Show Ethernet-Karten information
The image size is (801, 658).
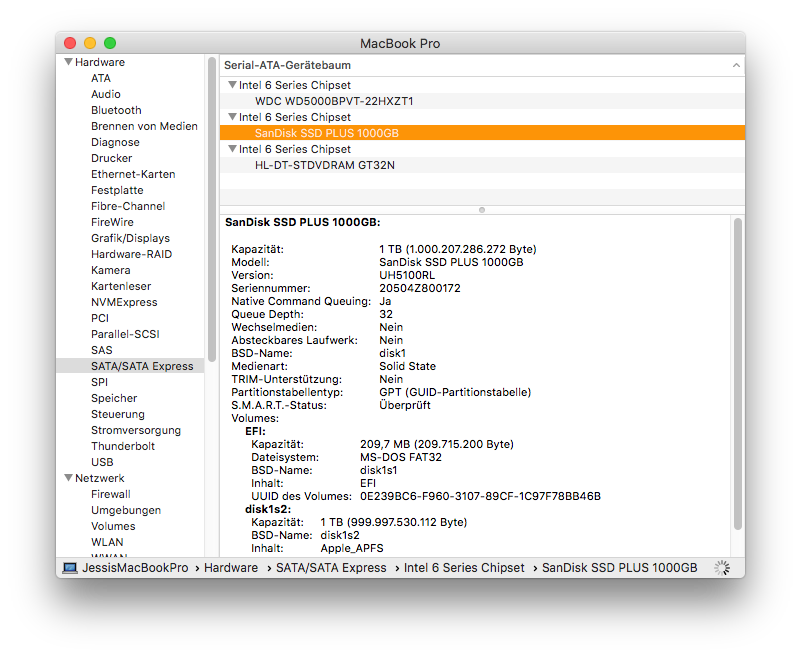133,174
